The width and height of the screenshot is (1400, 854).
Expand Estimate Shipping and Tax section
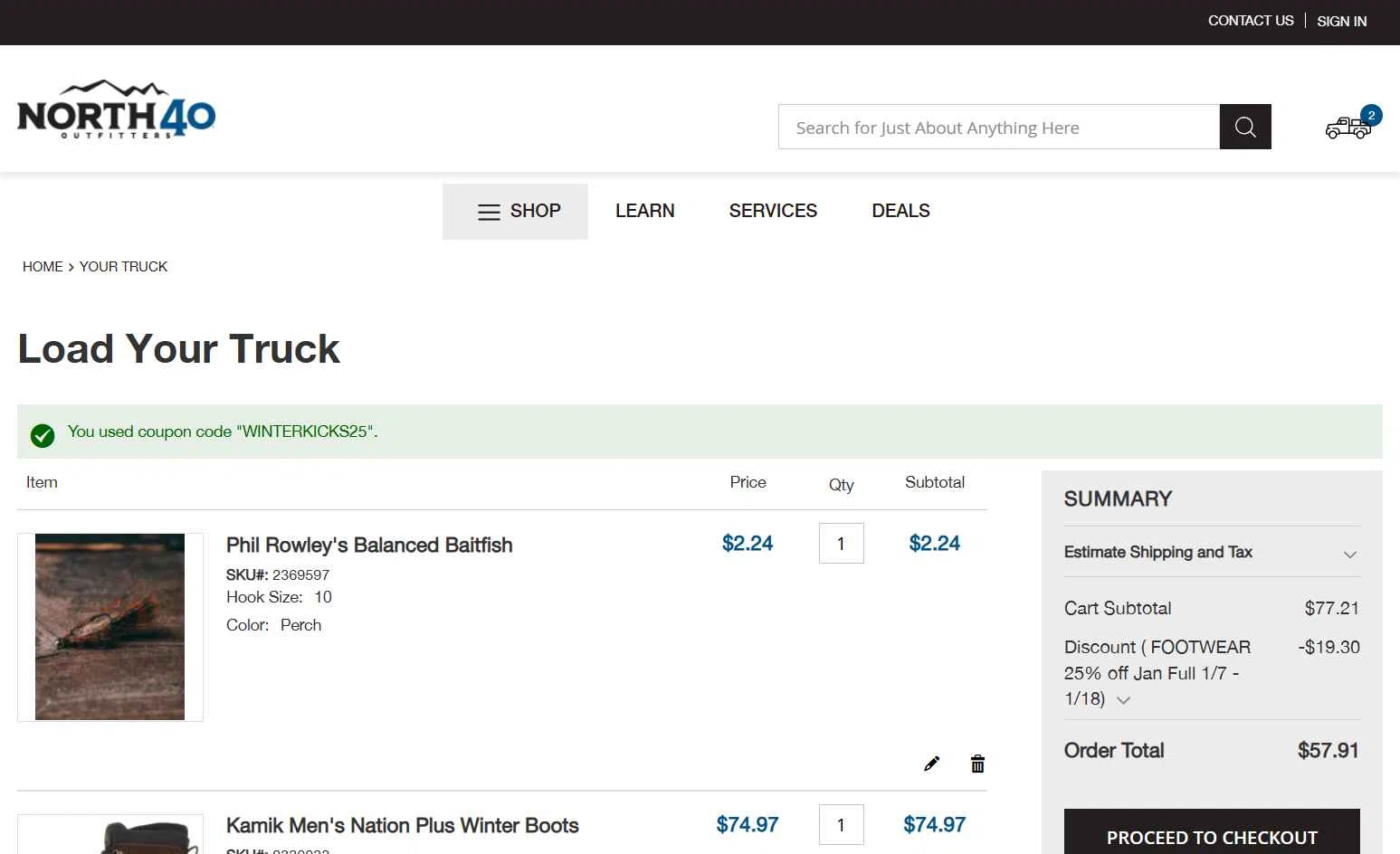[1212, 552]
